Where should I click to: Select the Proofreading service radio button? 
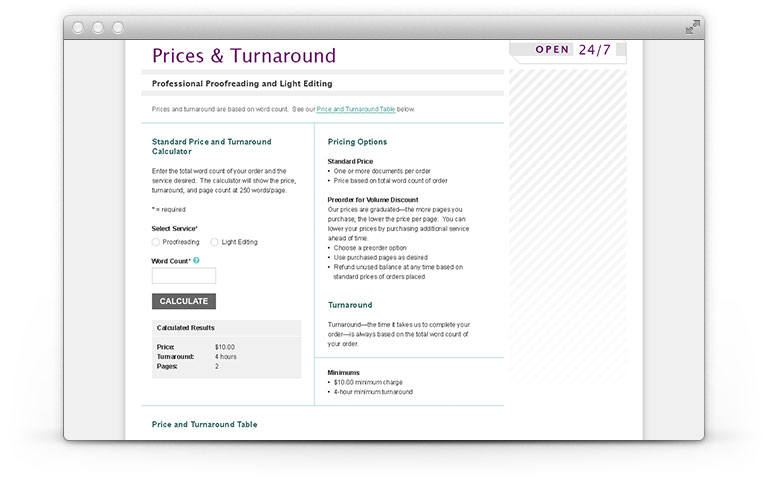tap(156, 242)
